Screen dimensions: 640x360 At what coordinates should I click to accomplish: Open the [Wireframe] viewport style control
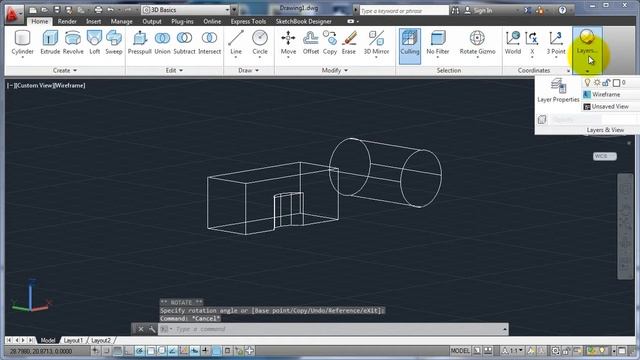[x=69, y=85]
